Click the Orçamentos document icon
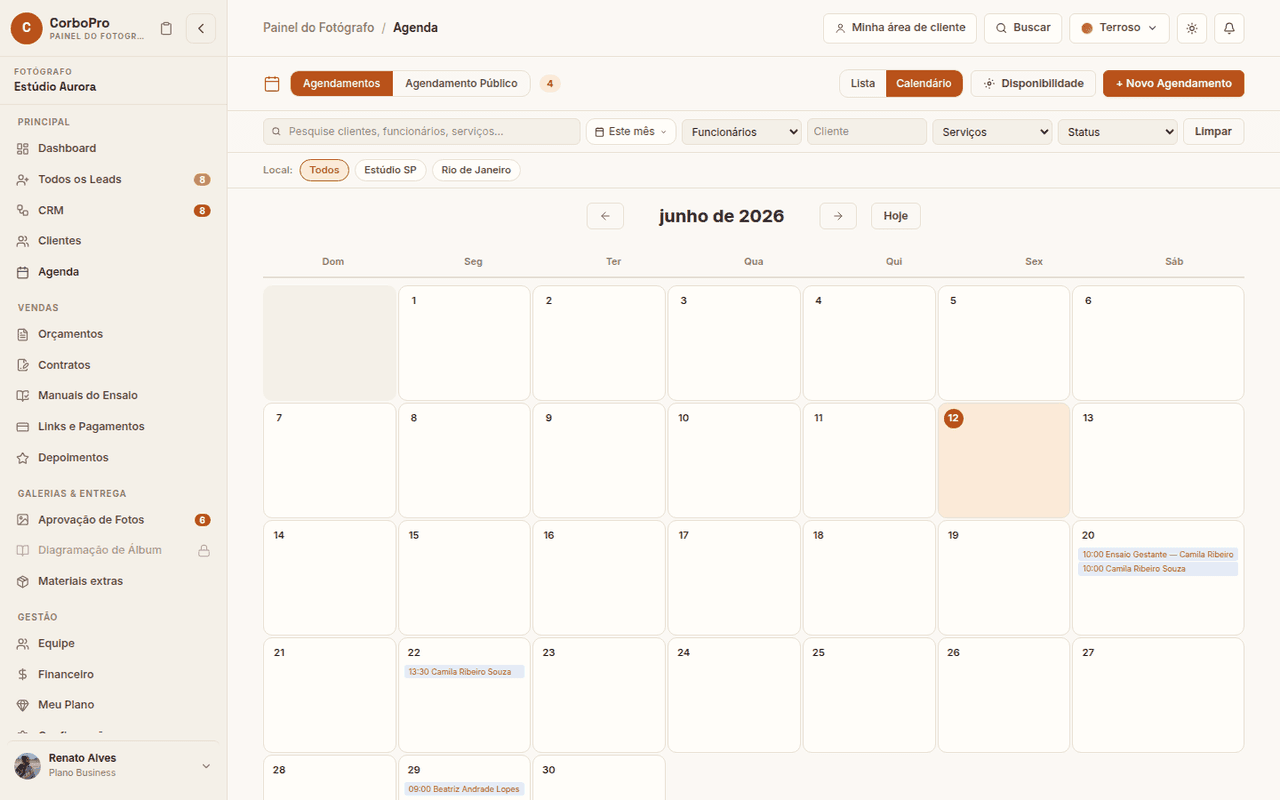 (x=23, y=334)
